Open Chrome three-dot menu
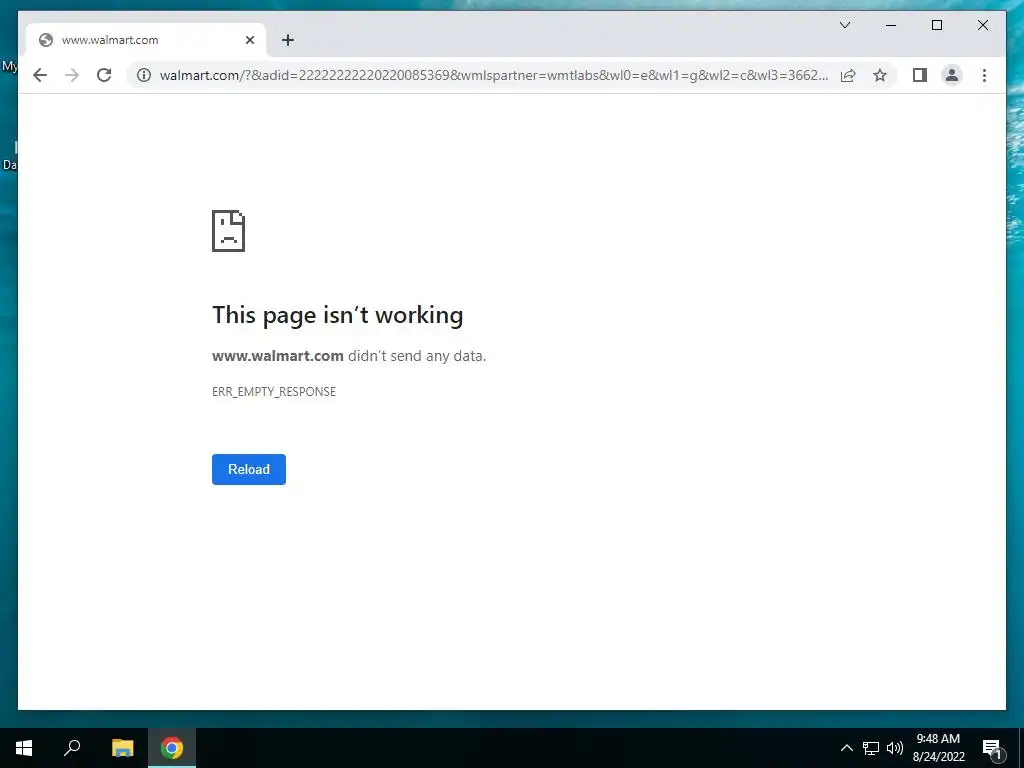The width and height of the screenshot is (1024, 768). [x=984, y=75]
